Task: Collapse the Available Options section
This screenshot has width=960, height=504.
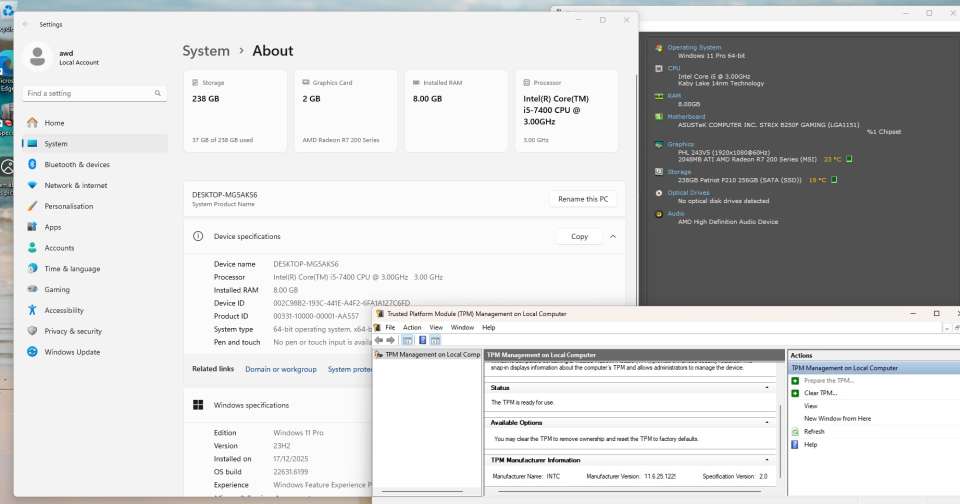Action: [x=767, y=422]
